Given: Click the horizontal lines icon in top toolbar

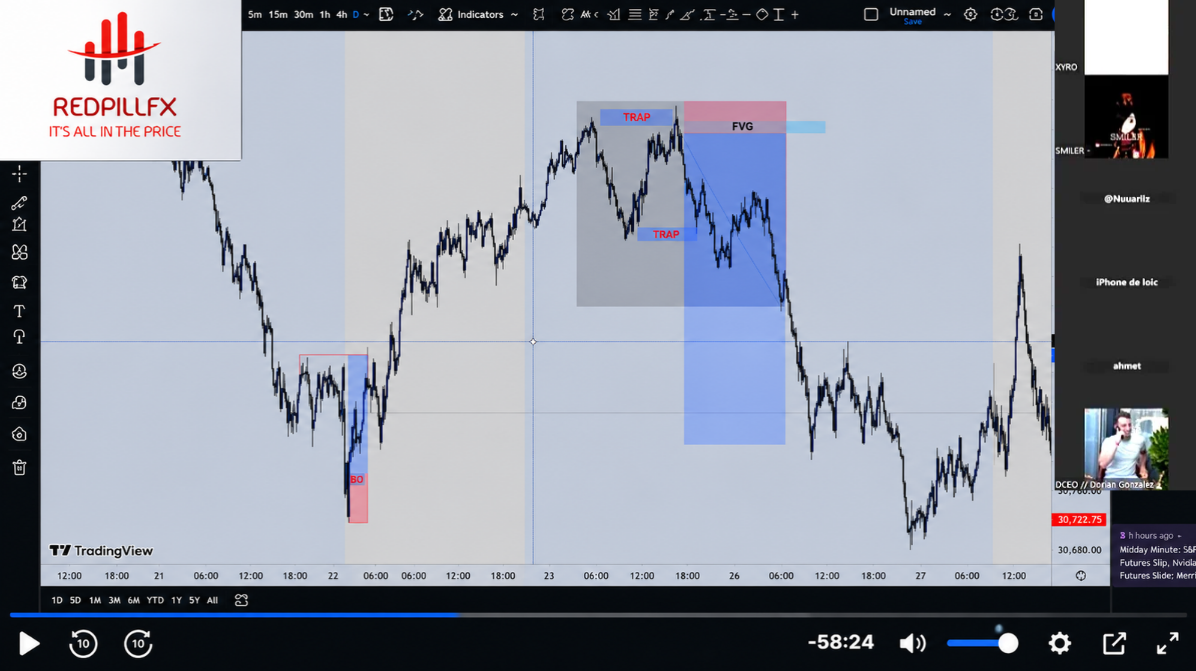Looking at the screenshot, I should (635, 14).
